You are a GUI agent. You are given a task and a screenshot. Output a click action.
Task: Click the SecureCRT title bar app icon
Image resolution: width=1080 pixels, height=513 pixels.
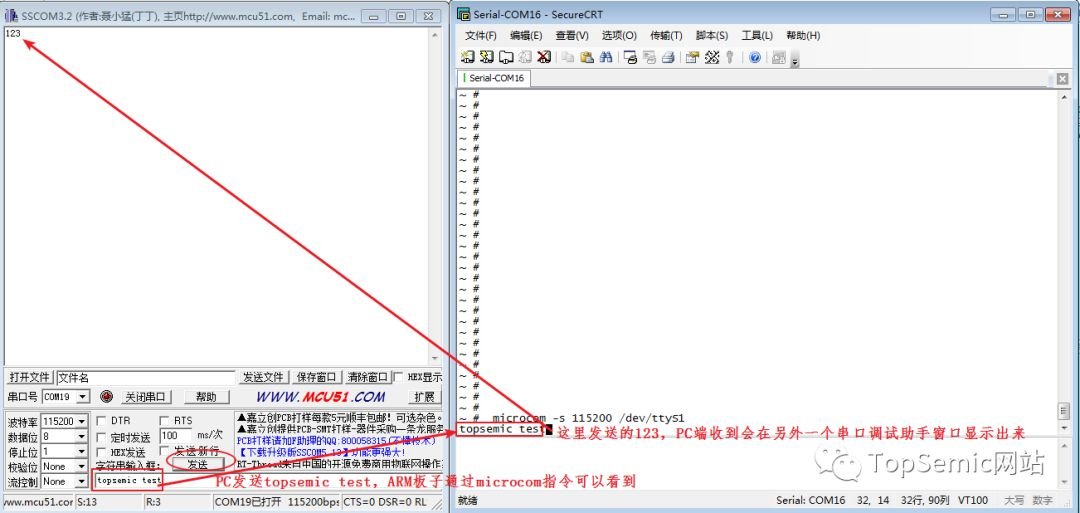465,14
